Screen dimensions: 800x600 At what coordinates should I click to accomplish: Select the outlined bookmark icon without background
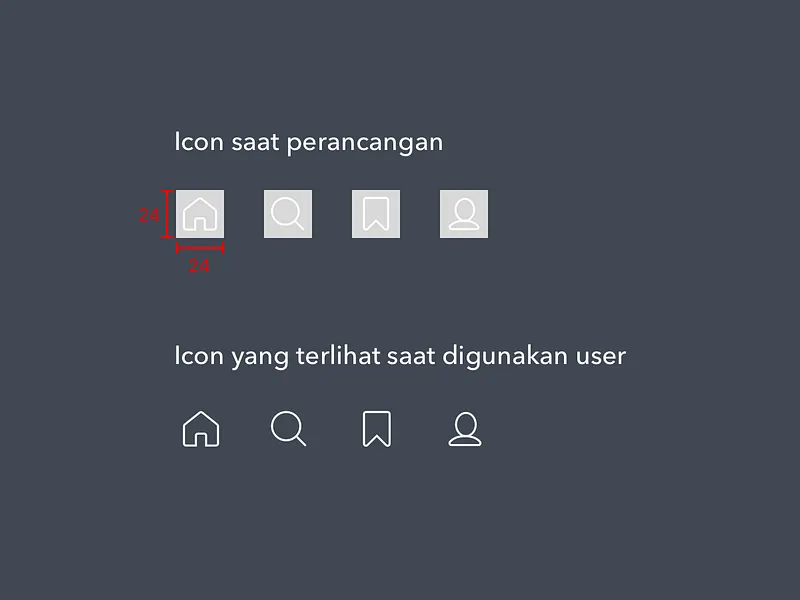(x=377, y=429)
